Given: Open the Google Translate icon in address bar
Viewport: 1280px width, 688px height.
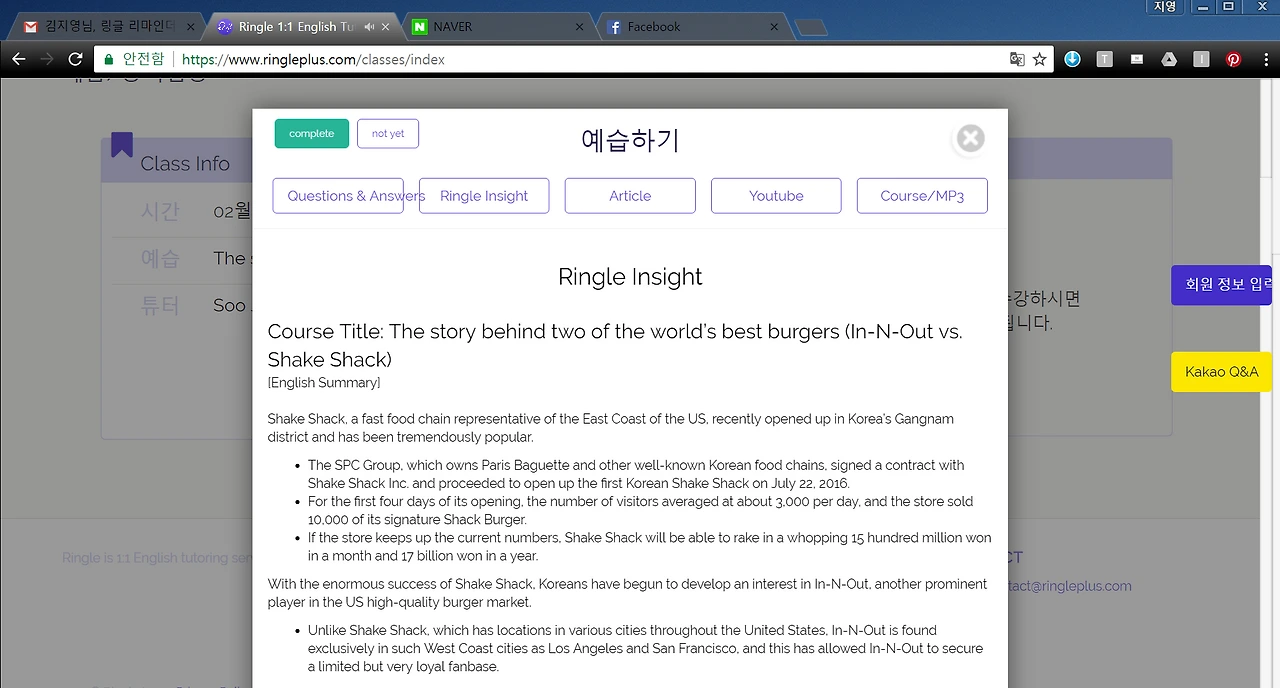Looking at the screenshot, I should pos(1017,59).
